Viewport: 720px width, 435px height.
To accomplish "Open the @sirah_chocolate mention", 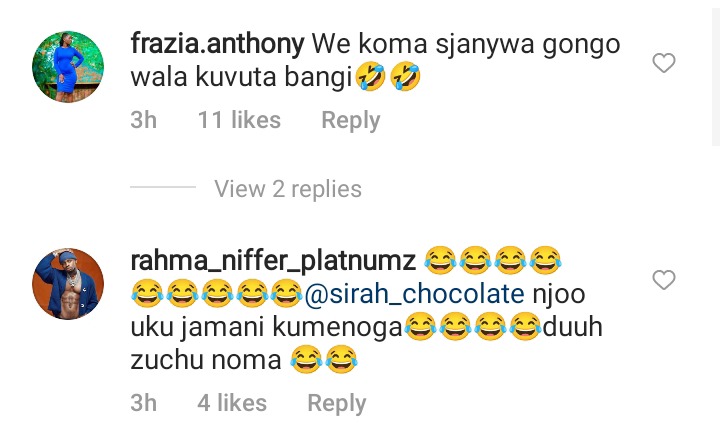I will tap(414, 294).
